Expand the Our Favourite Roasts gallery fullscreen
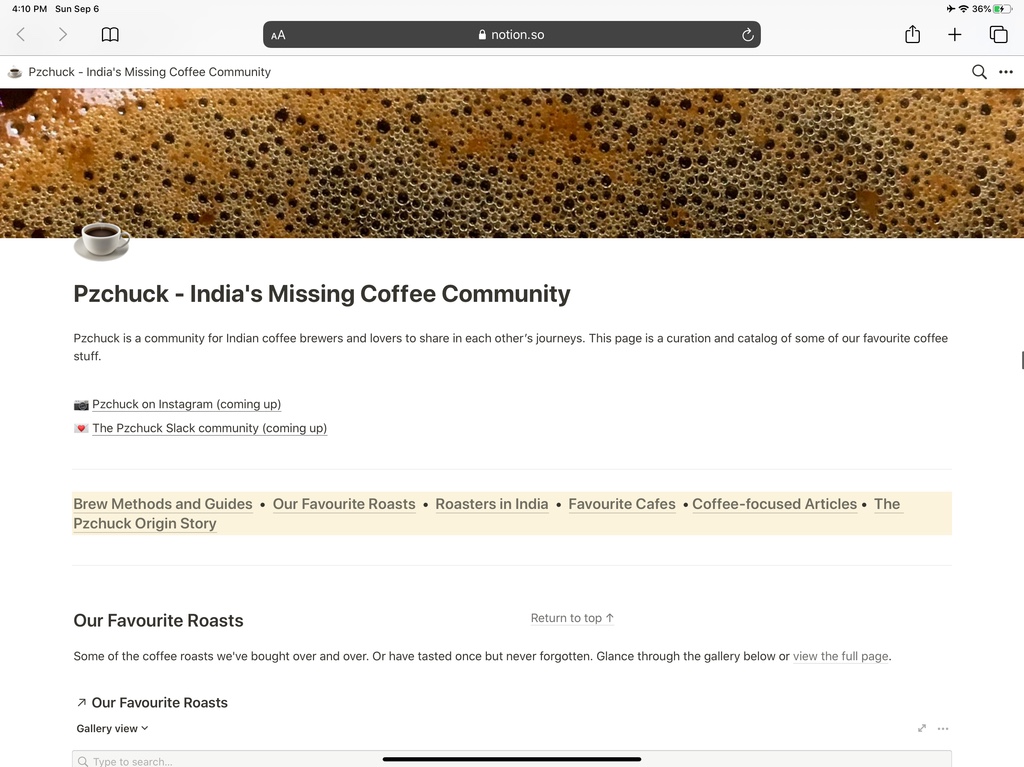The width and height of the screenshot is (1024, 767). pyautogui.click(x=921, y=728)
